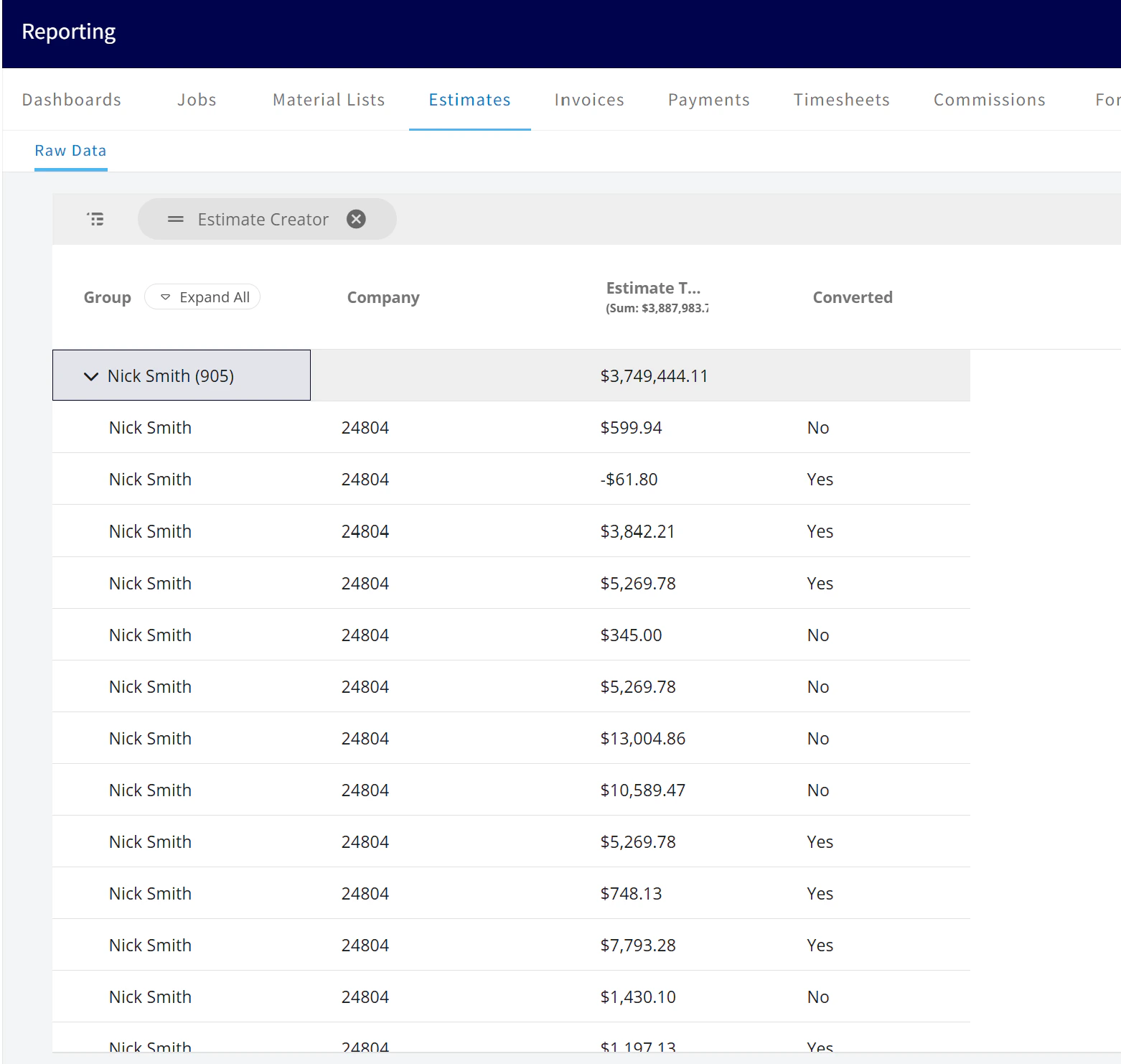Open the Payments tab
Image resolution: width=1121 pixels, height=1064 pixels.
(x=709, y=100)
